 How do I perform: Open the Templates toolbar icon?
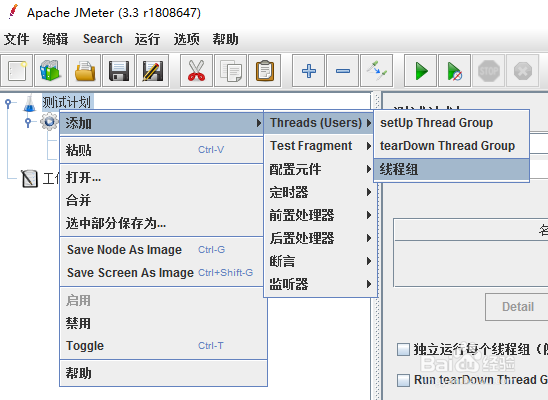coord(51,71)
